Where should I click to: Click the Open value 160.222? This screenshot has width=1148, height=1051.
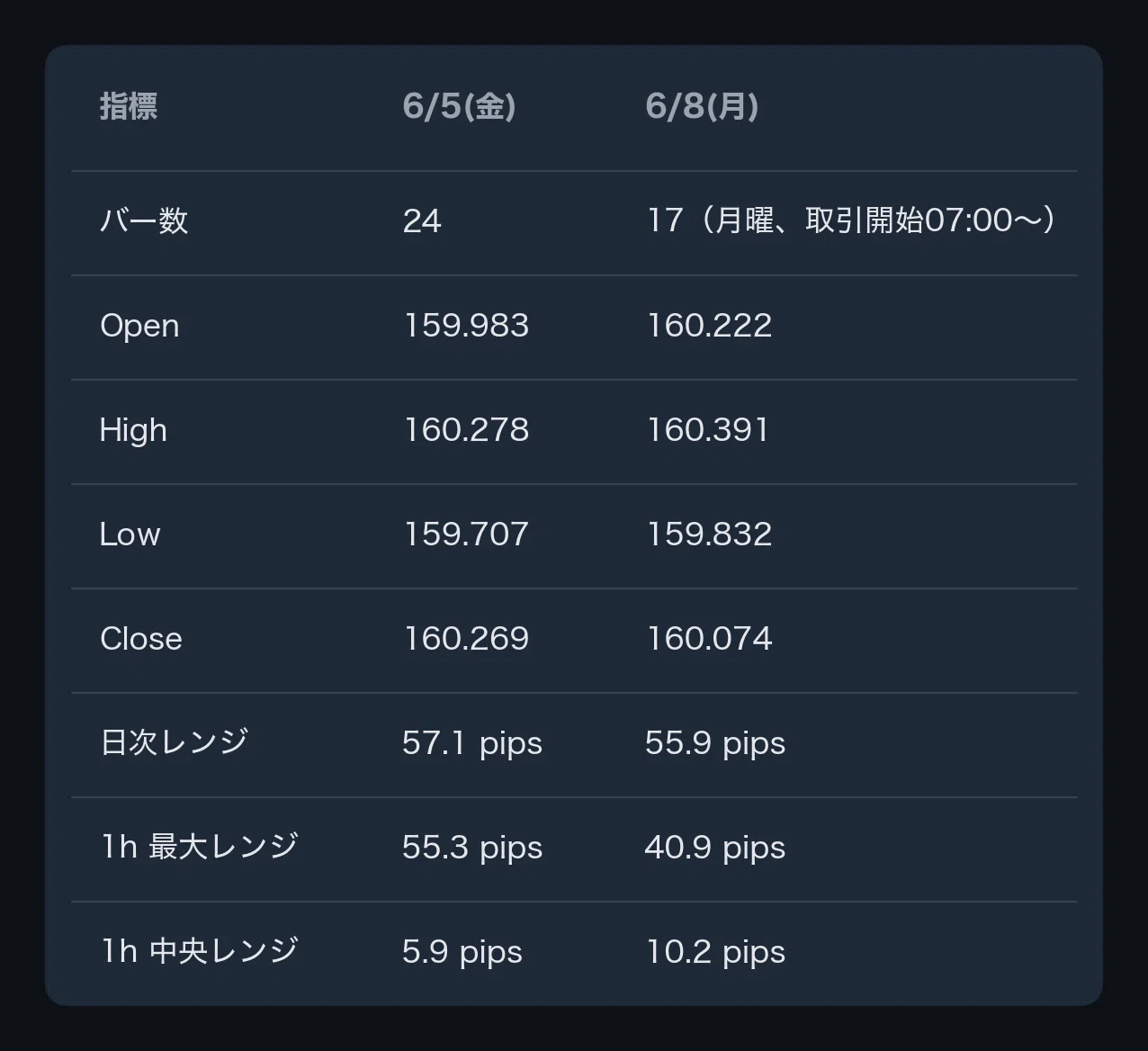(x=709, y=325)
